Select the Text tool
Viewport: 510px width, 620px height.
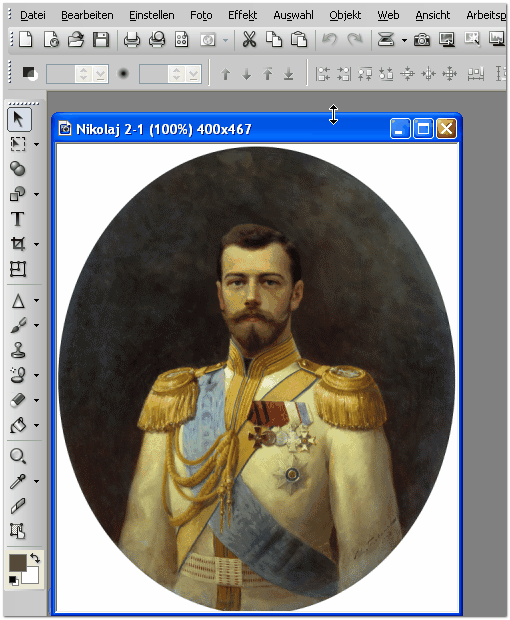18,219
